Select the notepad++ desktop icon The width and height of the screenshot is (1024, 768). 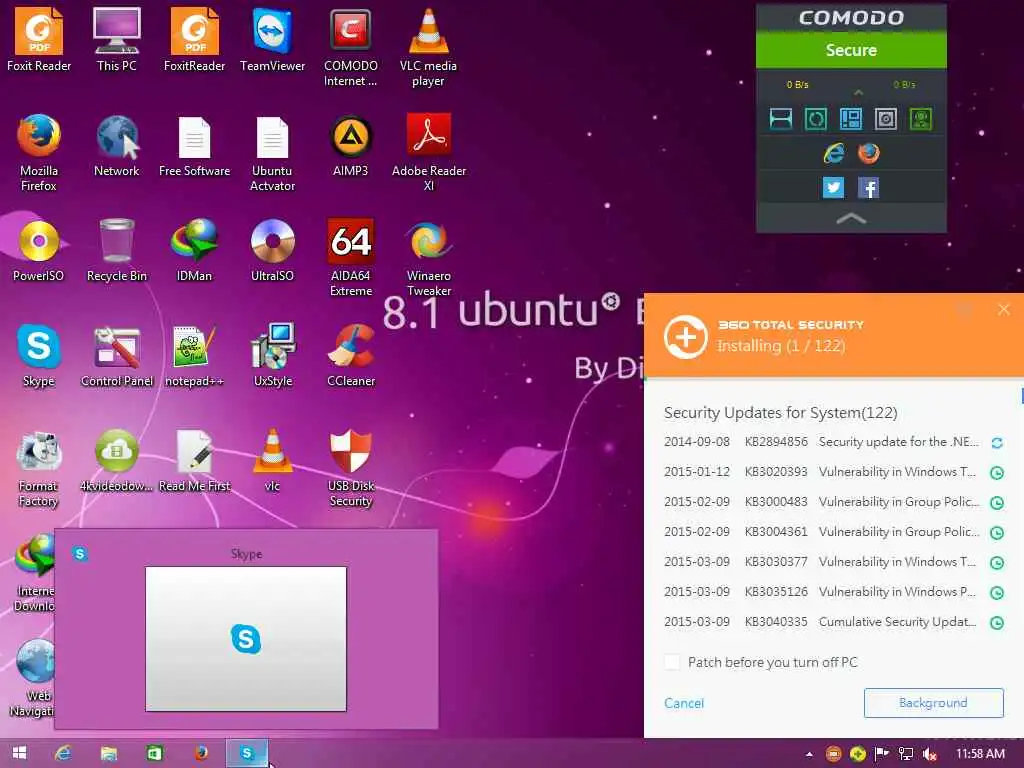tap(195, 355)
